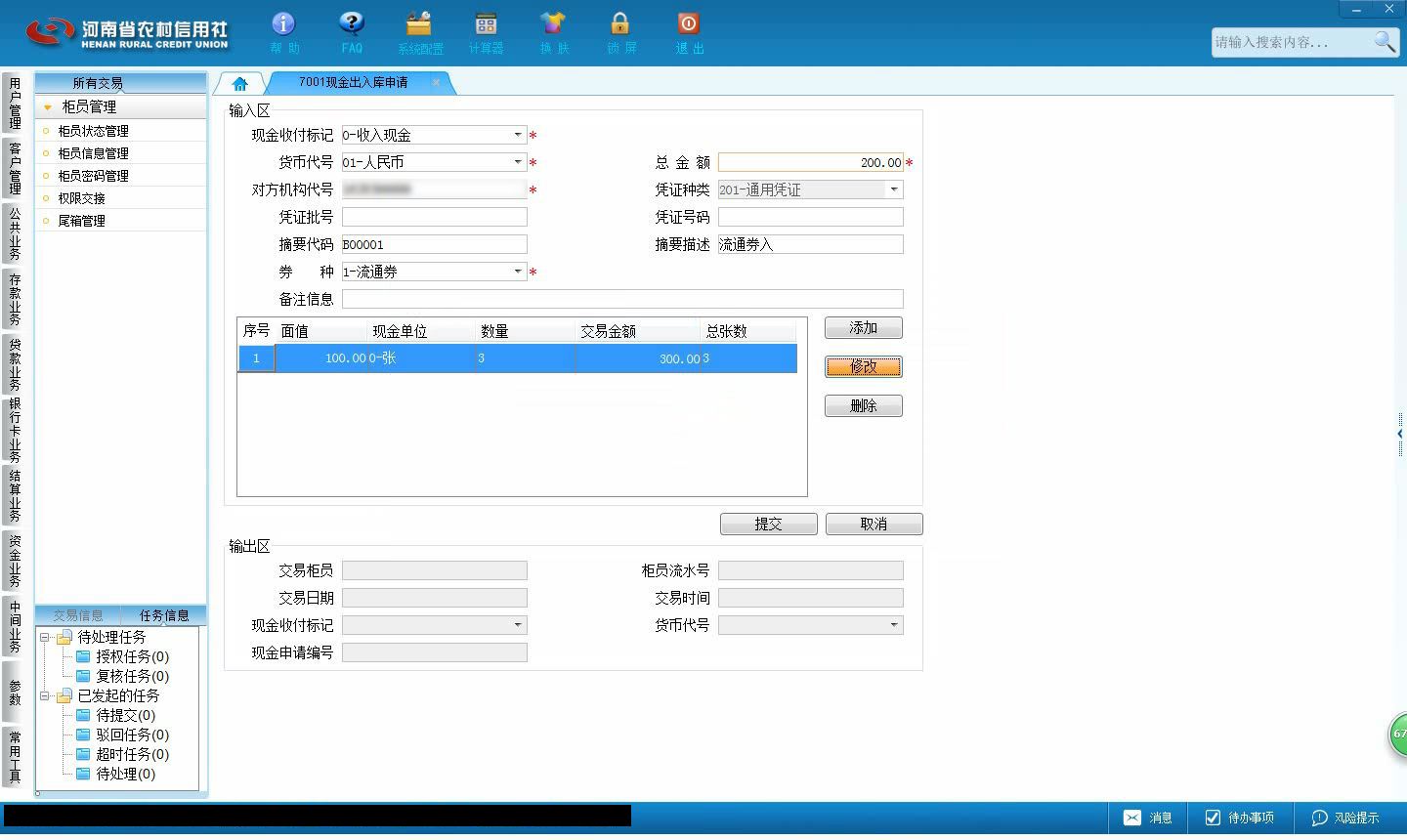This screenshot has height=840, width=1407.
Task: Select 结算业务 vertical tab
Action: (14, 495)
